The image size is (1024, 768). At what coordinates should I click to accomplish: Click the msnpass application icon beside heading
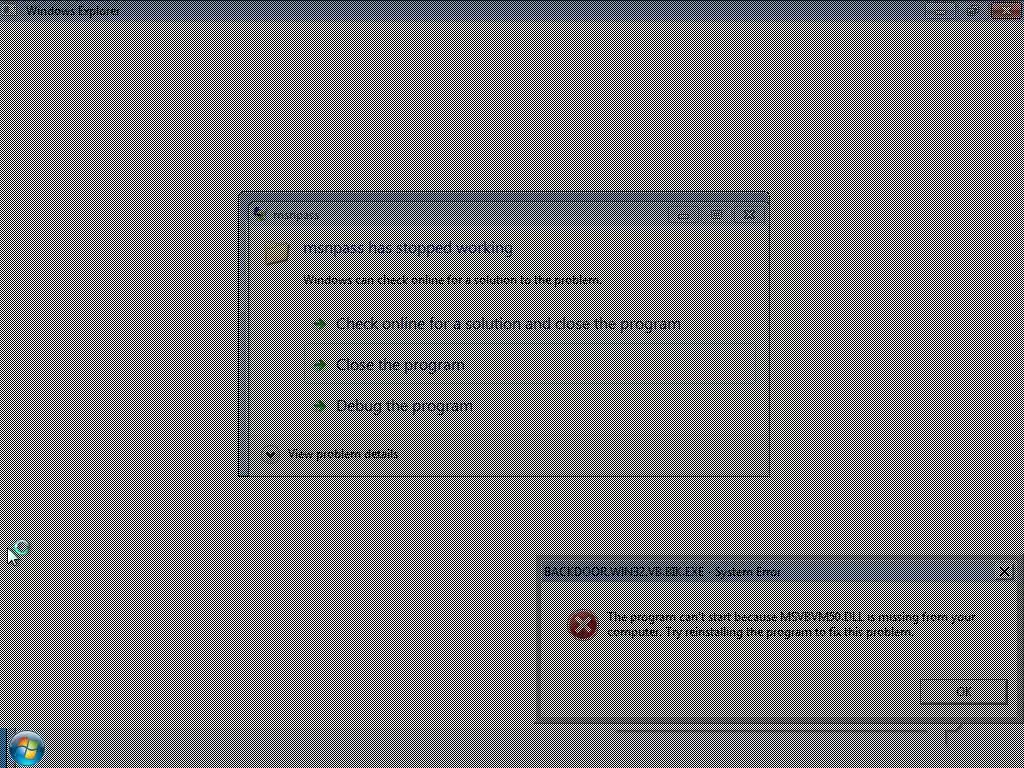click(x=277, y=252)
